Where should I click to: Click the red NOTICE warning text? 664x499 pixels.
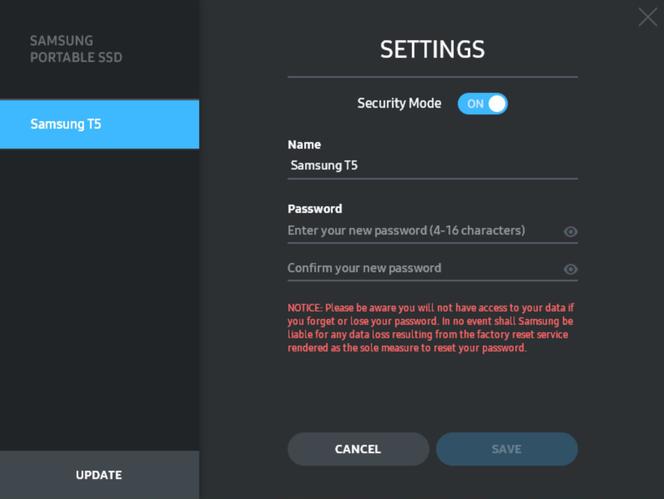pos(430,328)
